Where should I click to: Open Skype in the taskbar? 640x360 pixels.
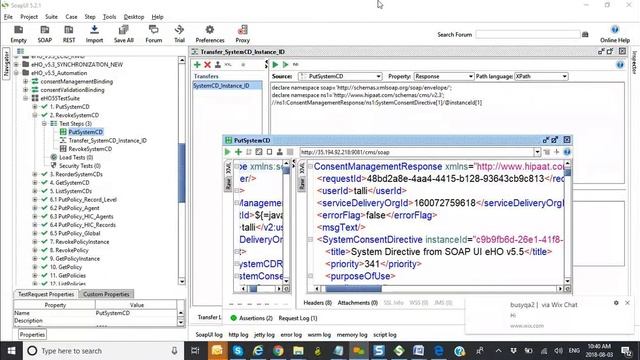(x=238, y=351)
